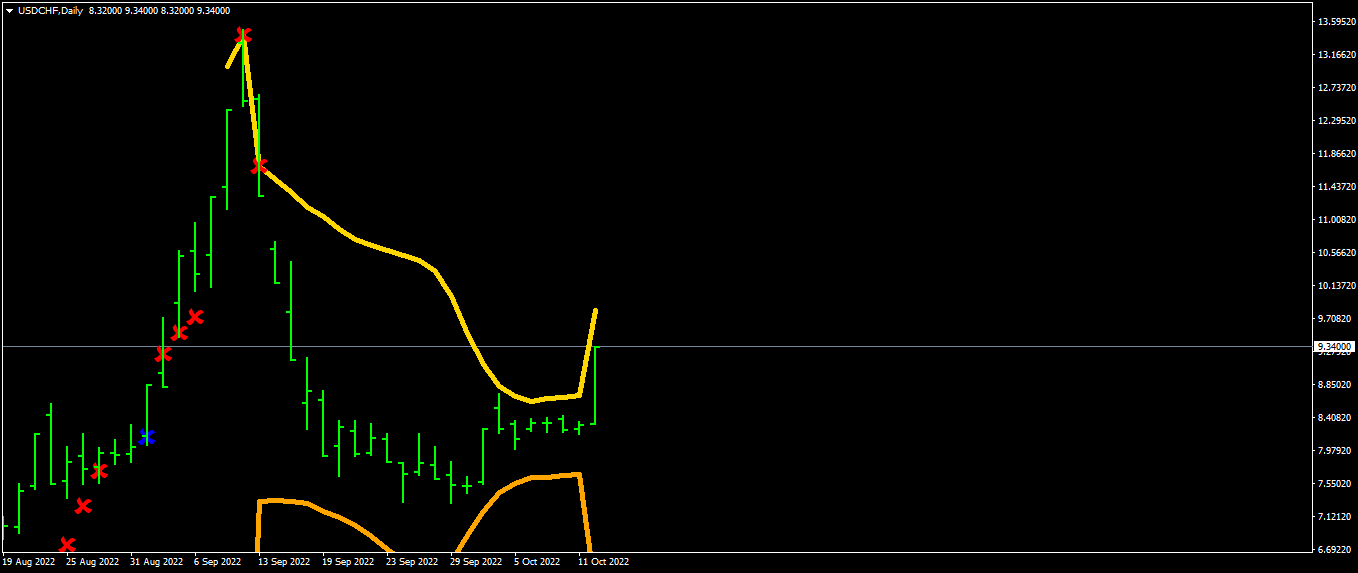Click the current price label 9.34000

click(1334, 346)
